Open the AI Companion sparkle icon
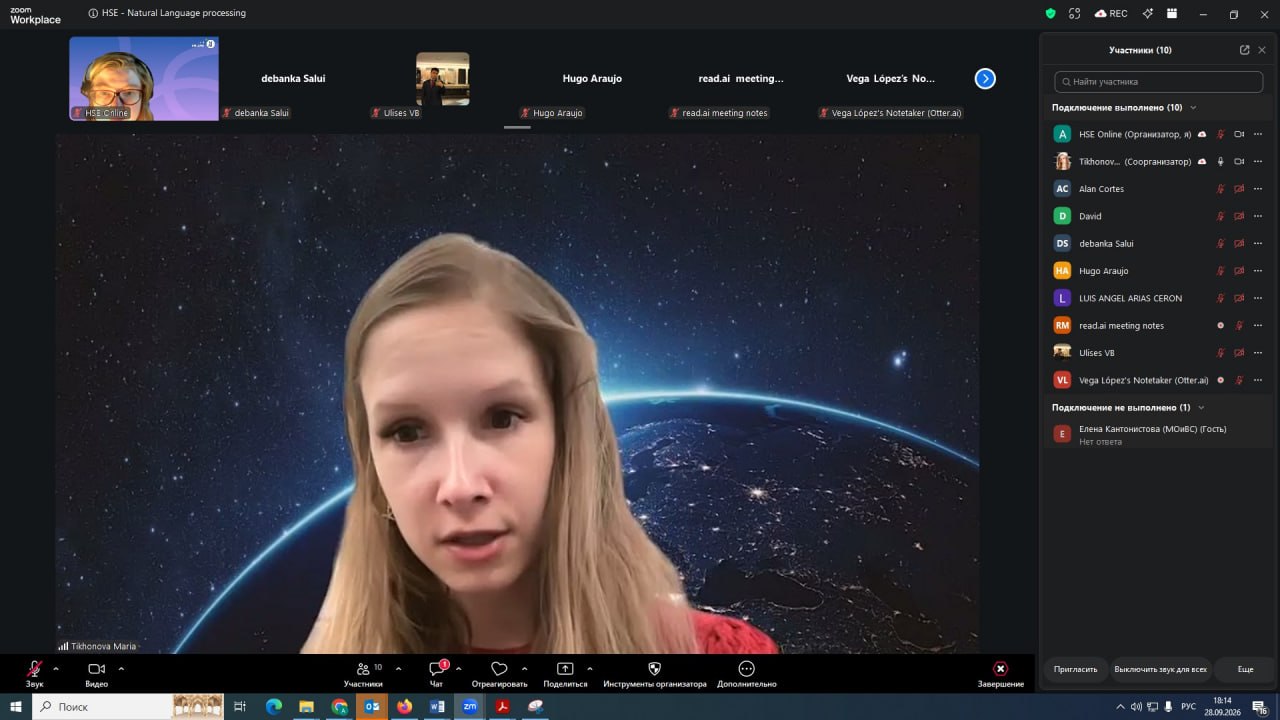Screen dimensions: 1280x720 [x=1147, y=14]
